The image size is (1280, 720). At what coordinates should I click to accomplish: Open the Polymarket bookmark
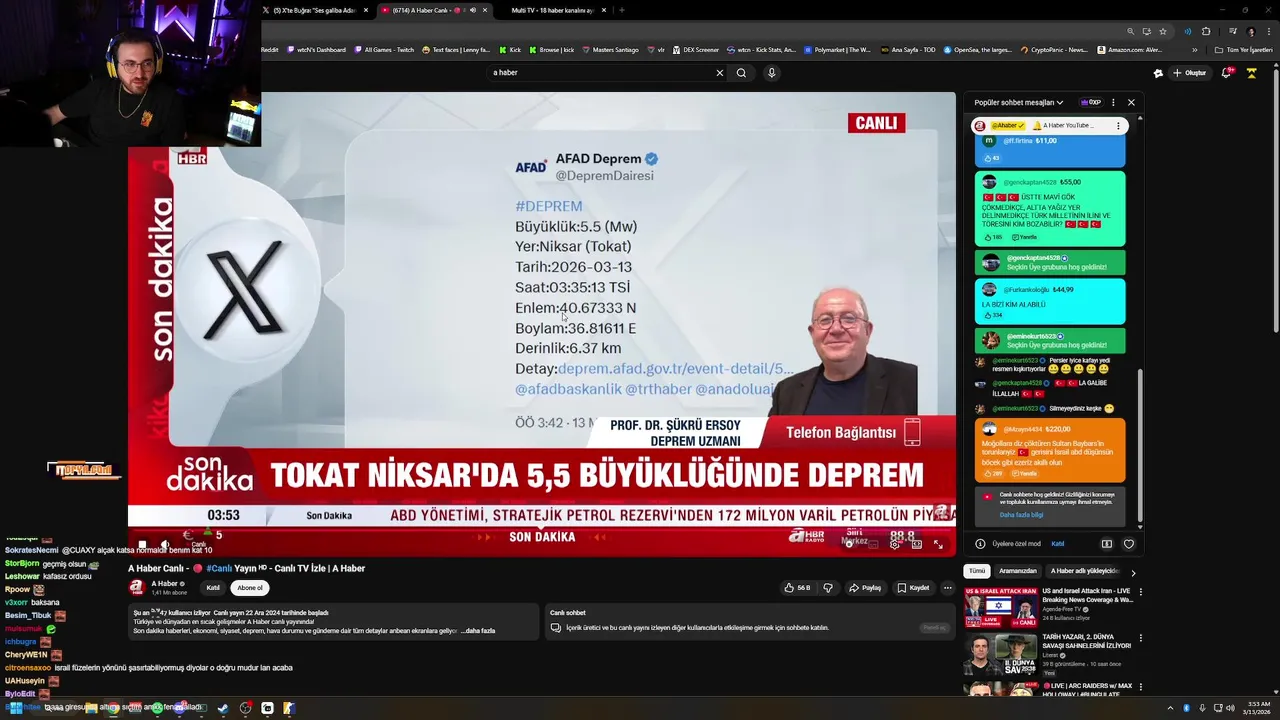(837, 49)
